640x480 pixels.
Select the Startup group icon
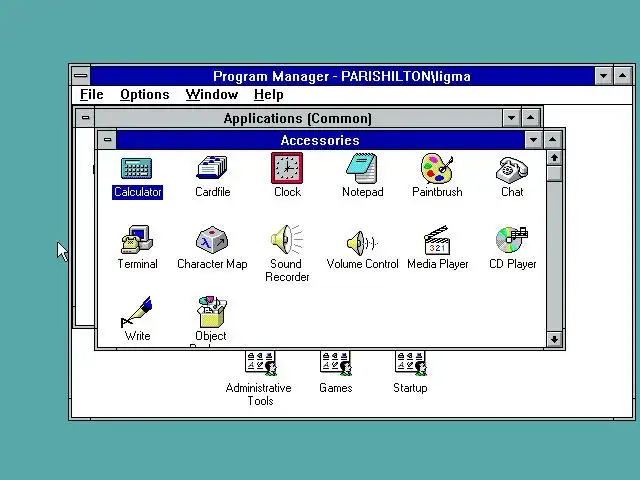[x=411, y=363]
